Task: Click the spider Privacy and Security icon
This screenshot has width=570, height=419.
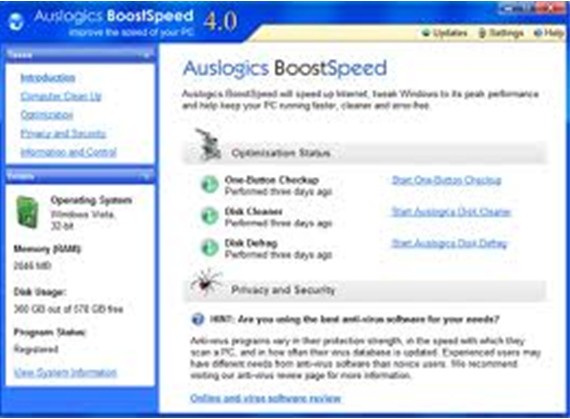Action: [206, 282]
